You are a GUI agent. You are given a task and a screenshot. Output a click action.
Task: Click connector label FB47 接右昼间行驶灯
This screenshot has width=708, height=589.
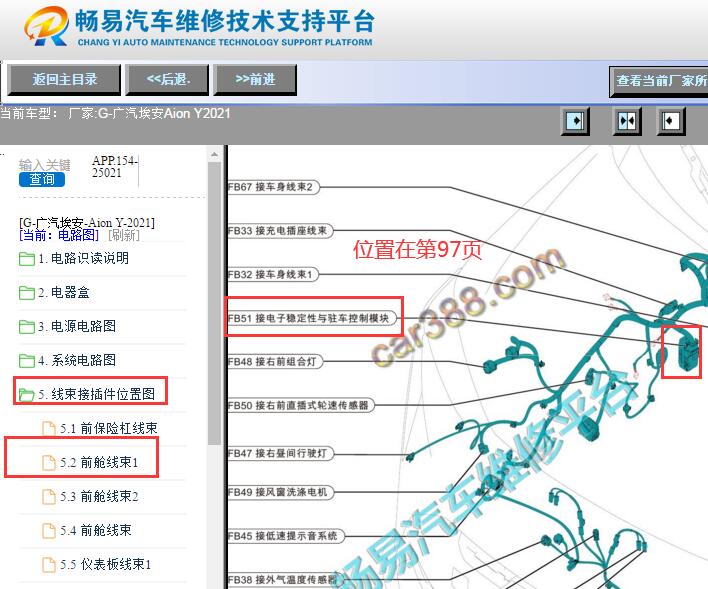pyautogui.click(x=280, y=453)
